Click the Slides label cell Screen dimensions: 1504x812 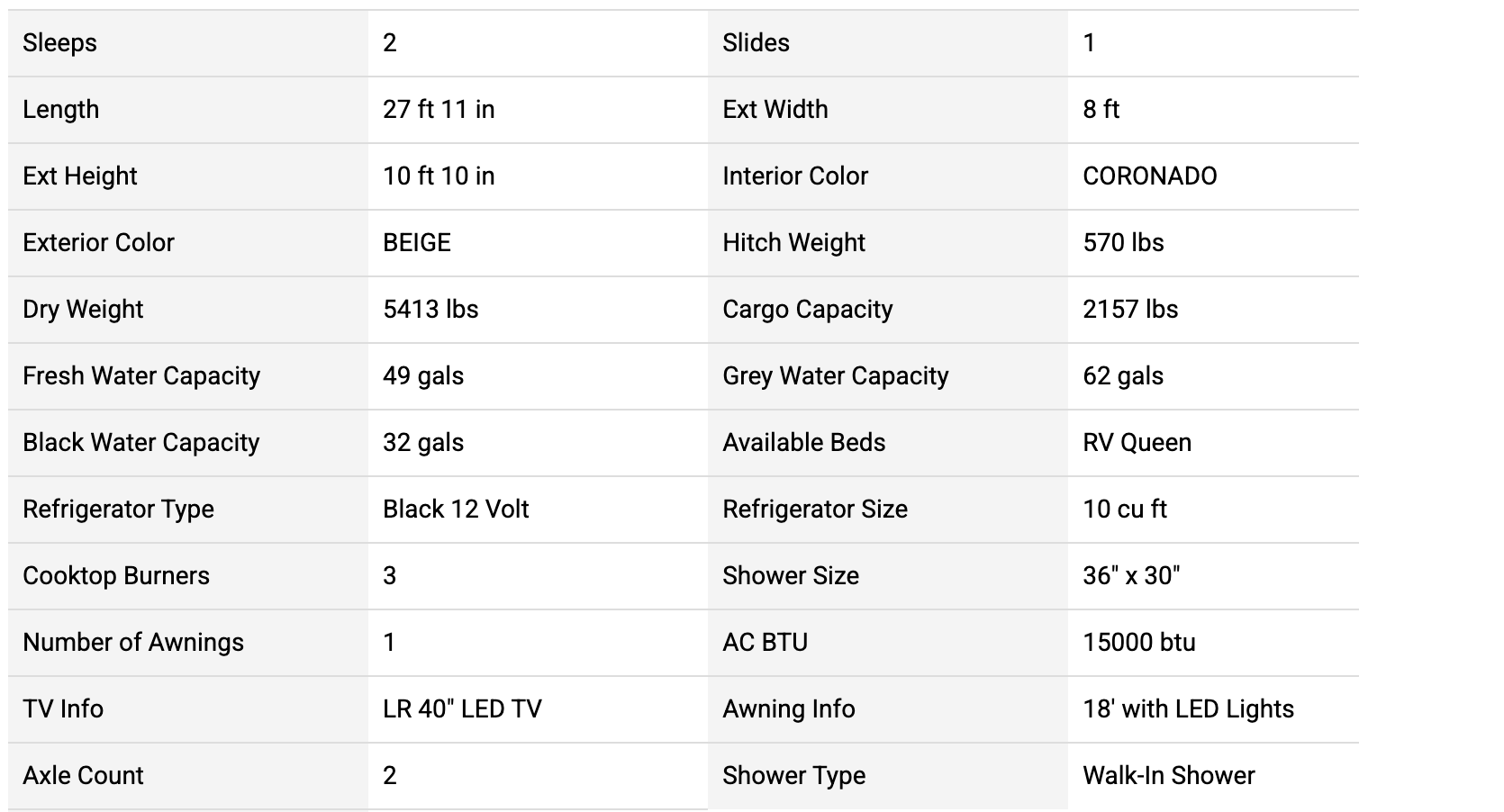pyautogui.click(x=756, y=43)
